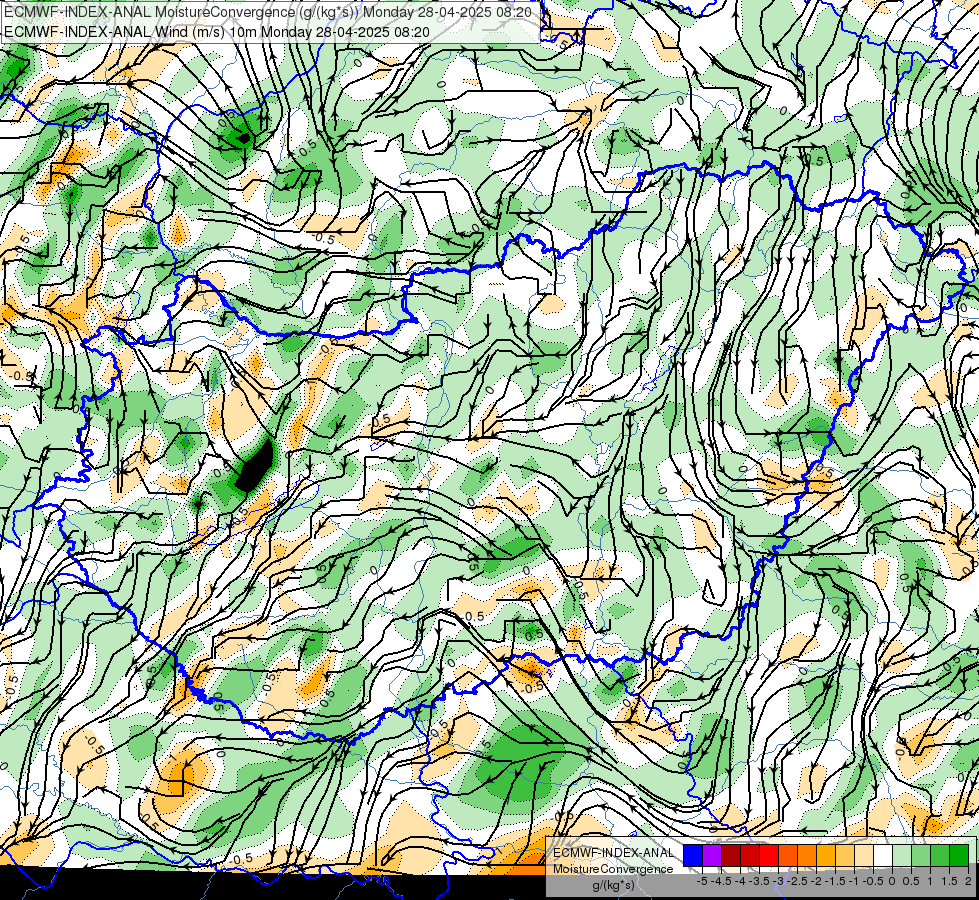
Task: Click the -3.5 legend tick label
Action: [x=759, y=881]
